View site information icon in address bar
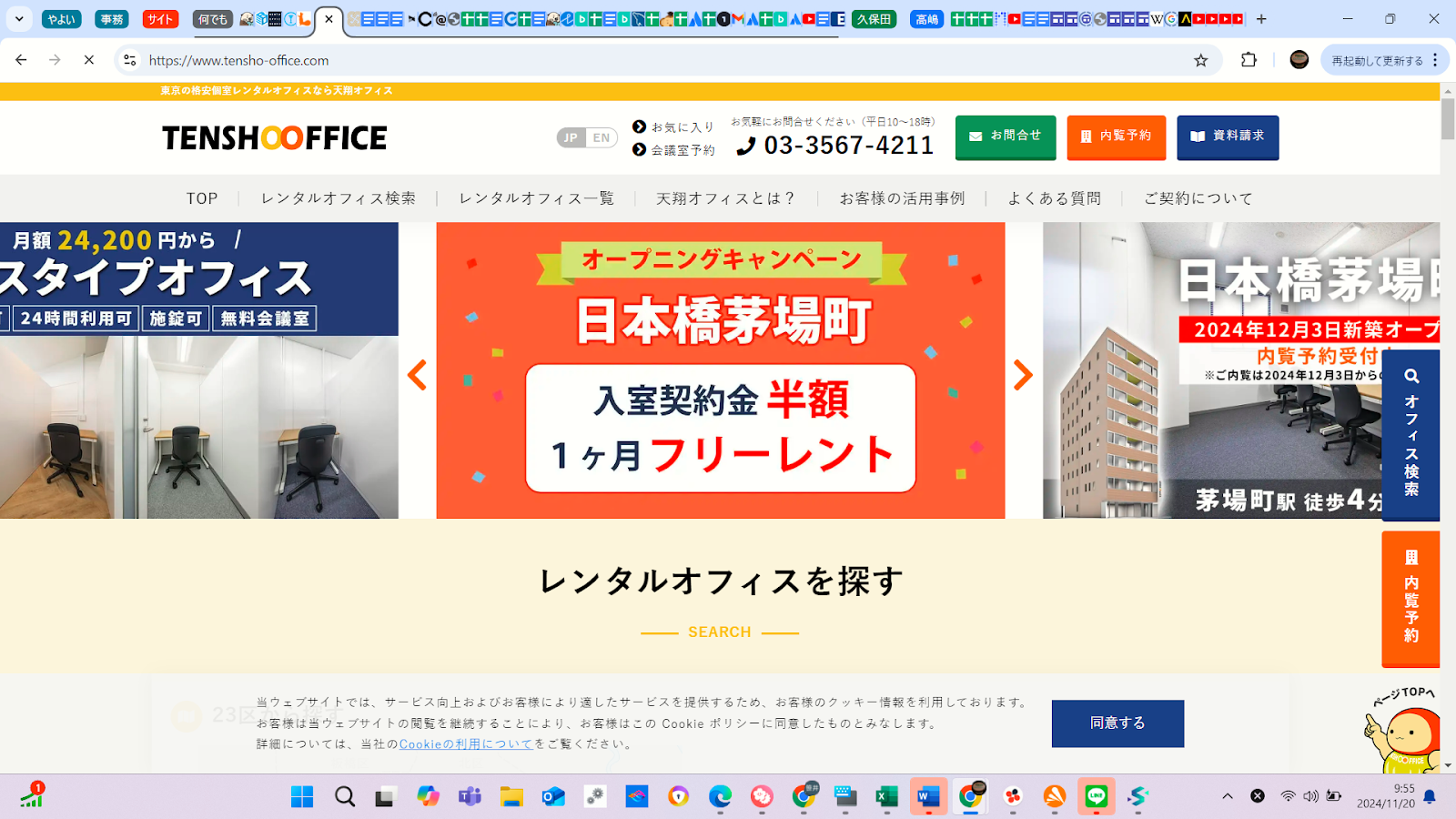This screenshot has height=819, width=1456. [130, 60]
